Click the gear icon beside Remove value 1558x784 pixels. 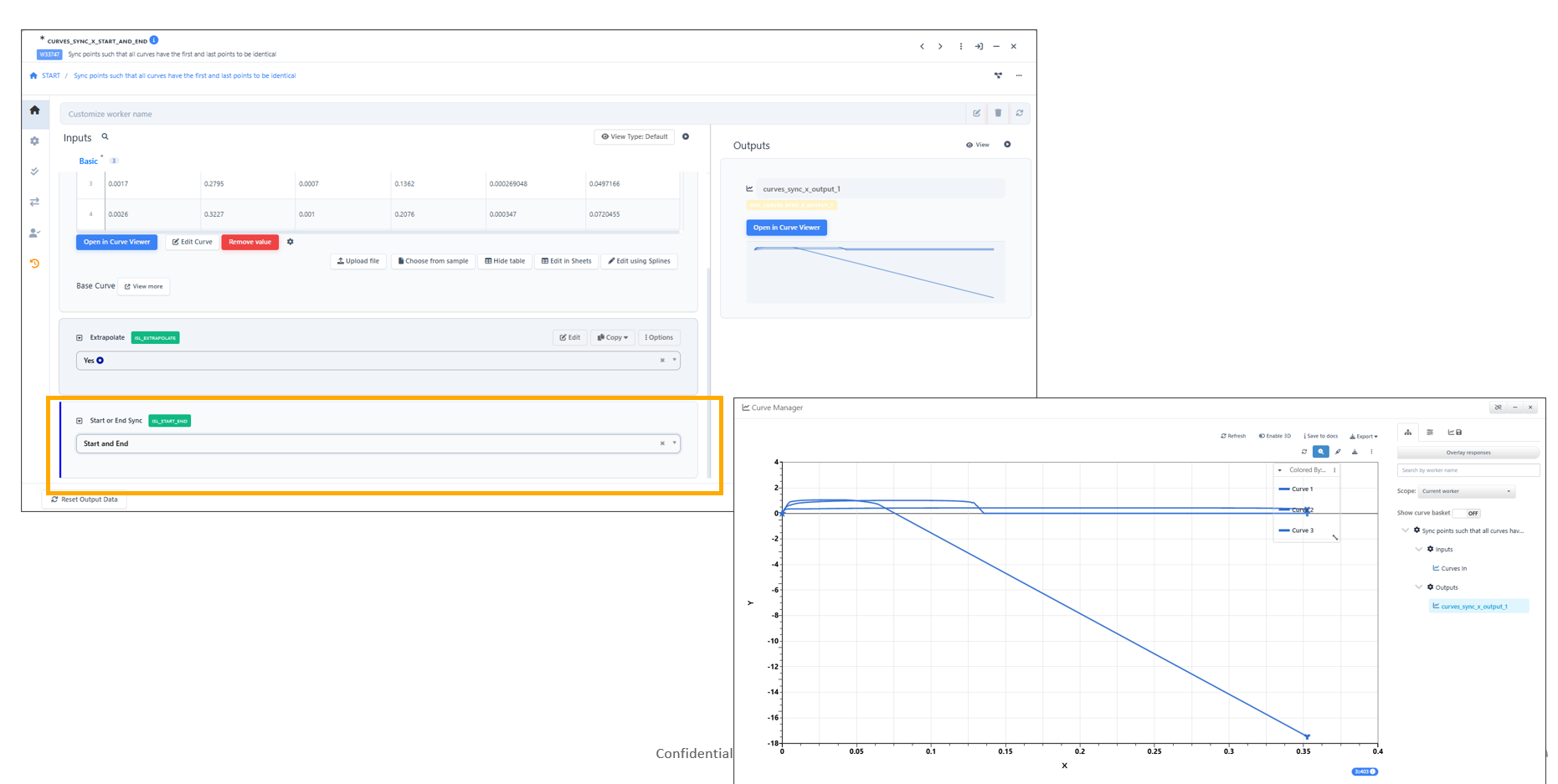click(x=291, y=242)
